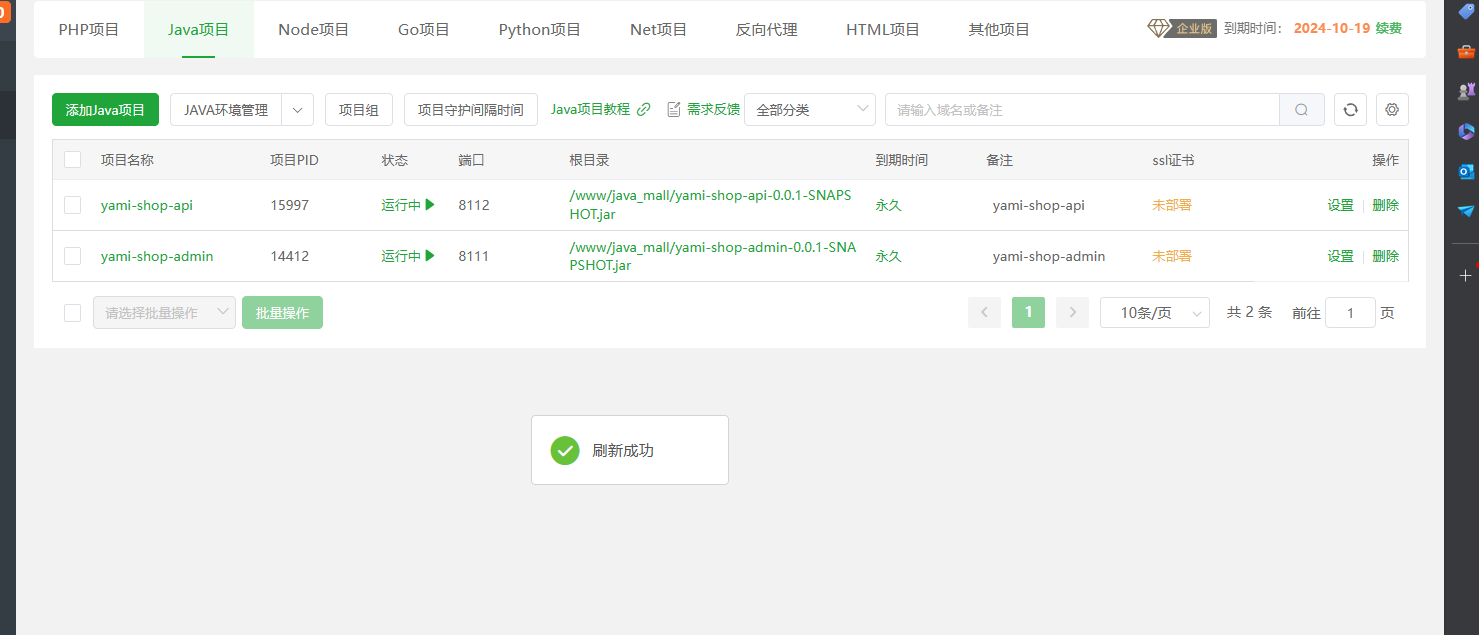1479x635 pixels.
Task: Switch to the Node项目 tab
Action: (313, 29)
